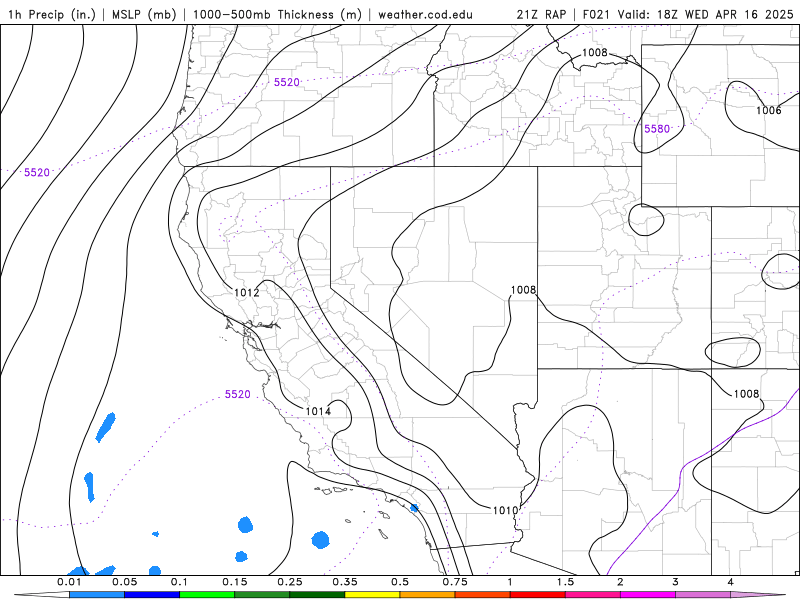800x600 pixels.
Task: Click the 0.25 legend value
Action: pyautogui.click(x=290, y=582)
